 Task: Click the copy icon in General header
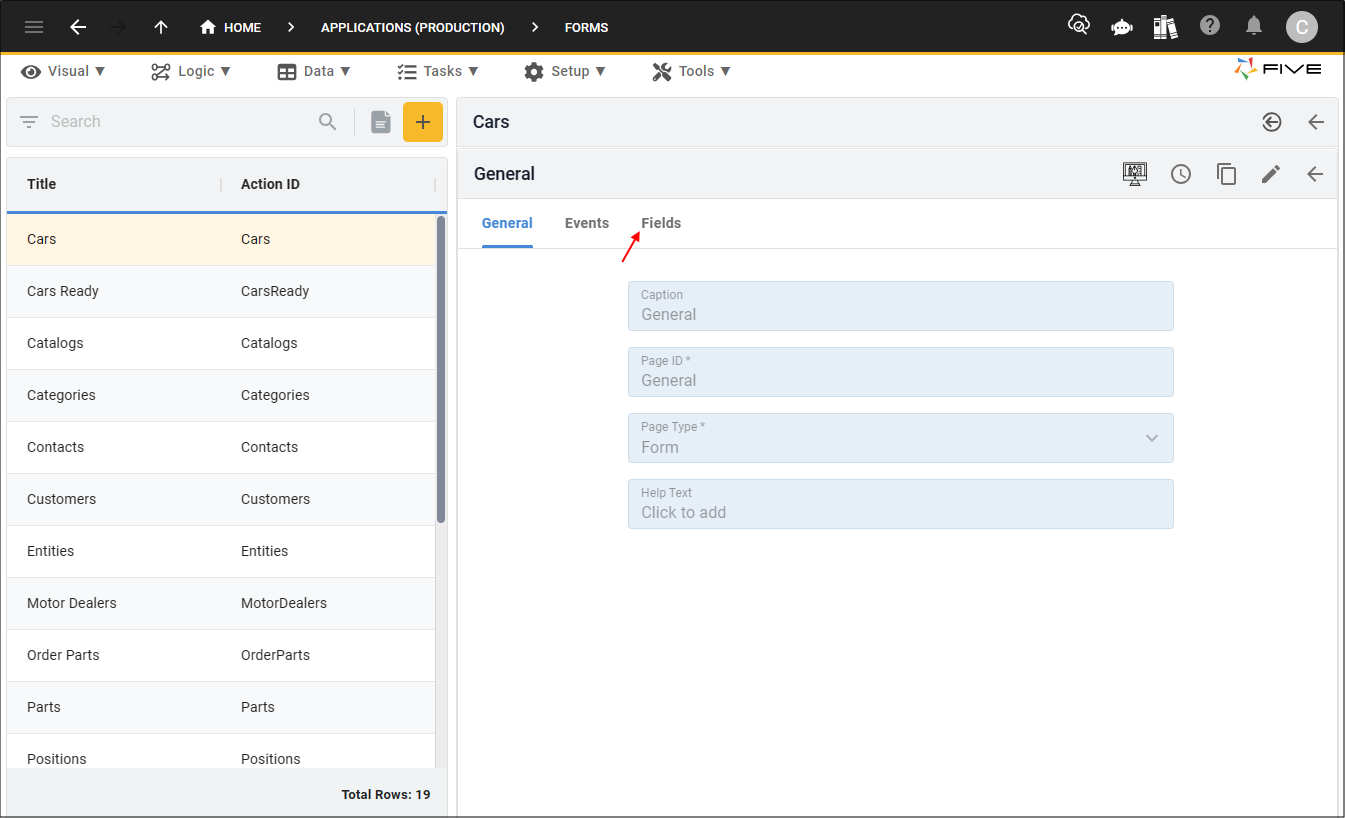1226,174
